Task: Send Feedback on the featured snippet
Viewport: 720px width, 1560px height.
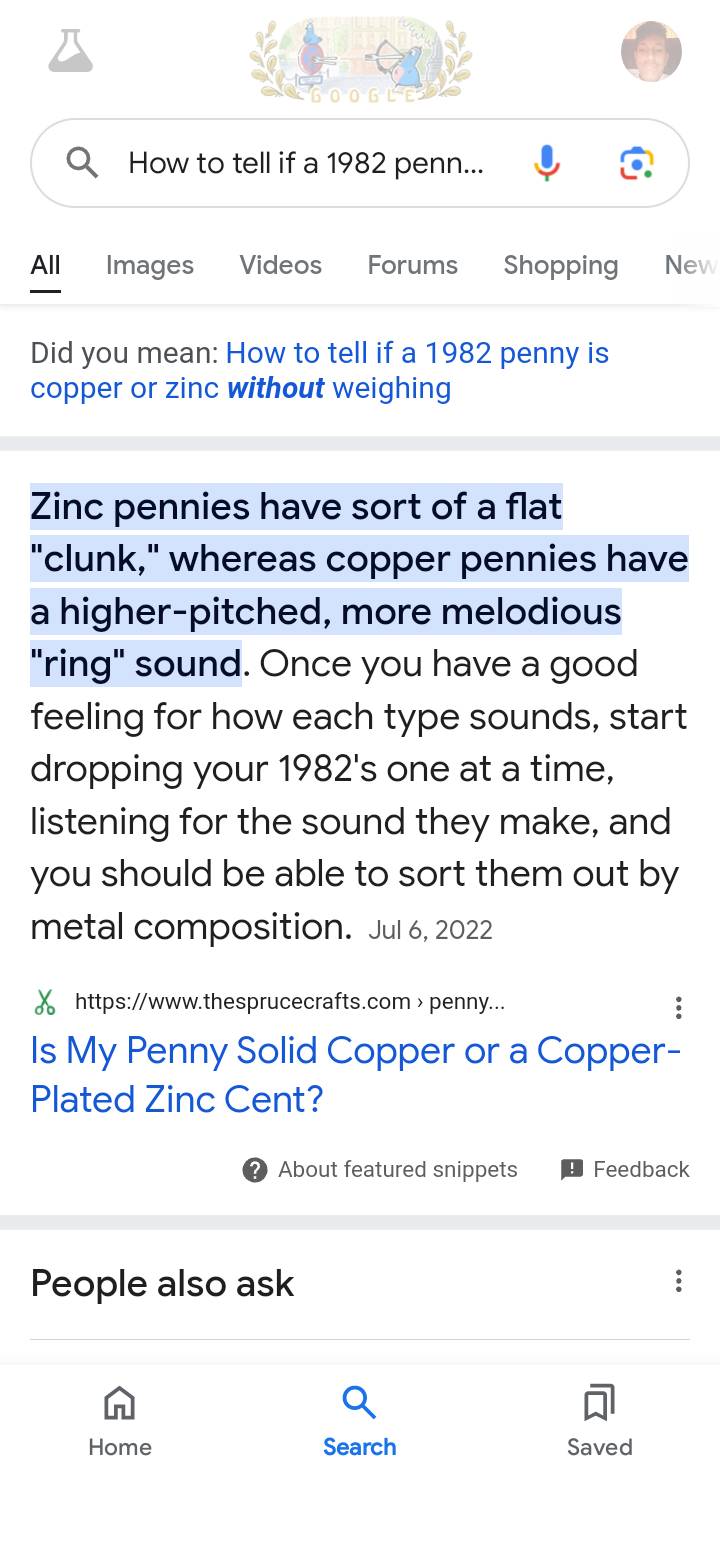Action: (626, 1169)
